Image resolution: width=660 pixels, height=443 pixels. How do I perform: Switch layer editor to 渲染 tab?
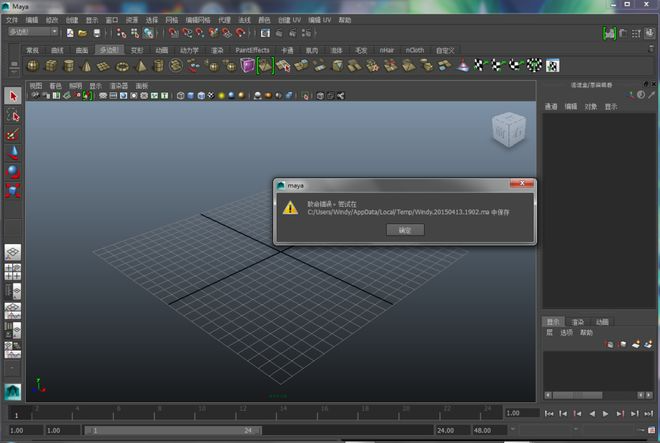[x=578, y=322]
